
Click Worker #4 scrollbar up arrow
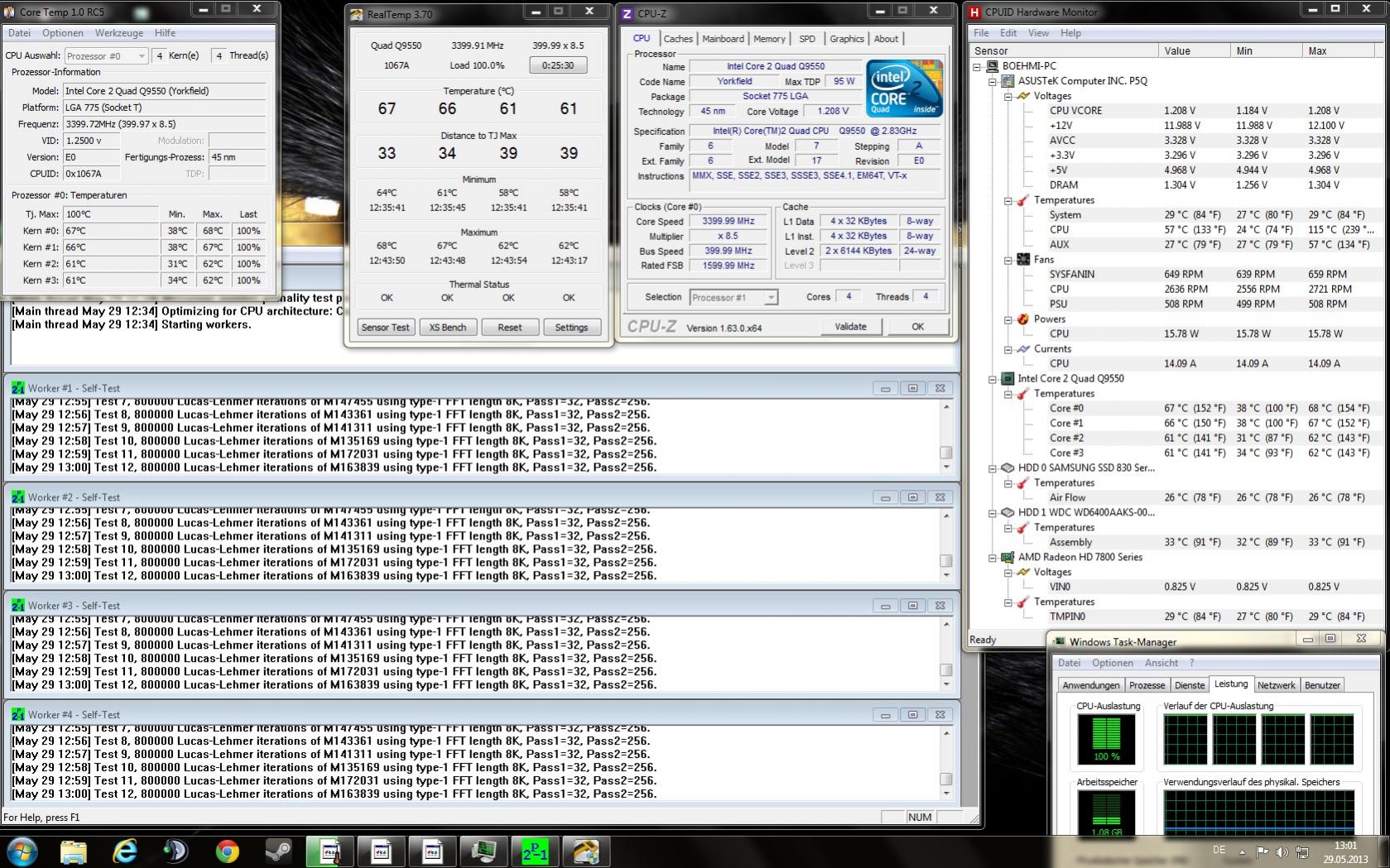945,734
